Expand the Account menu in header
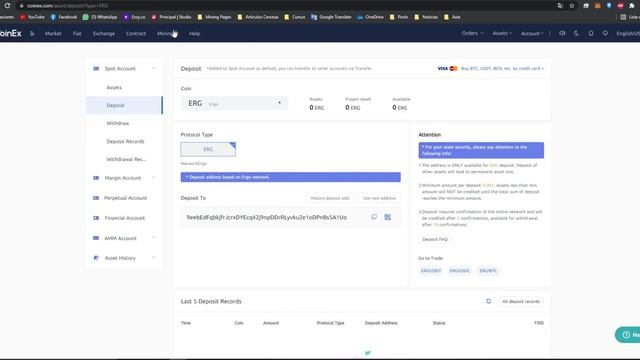The image size is (640, 360). [x=532, y=33]
